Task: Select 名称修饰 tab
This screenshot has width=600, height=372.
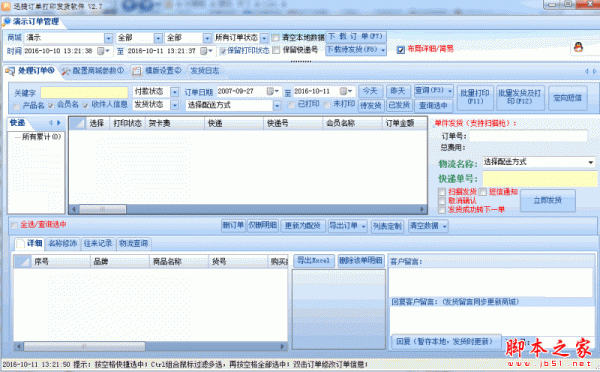Action: (63, 243)
